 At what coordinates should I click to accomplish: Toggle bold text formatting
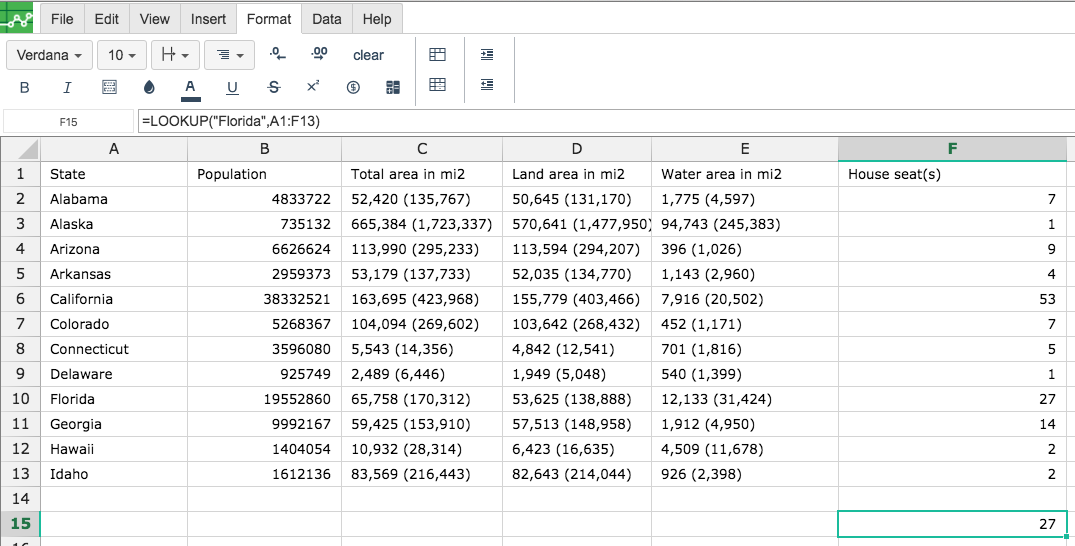[25, 88]
